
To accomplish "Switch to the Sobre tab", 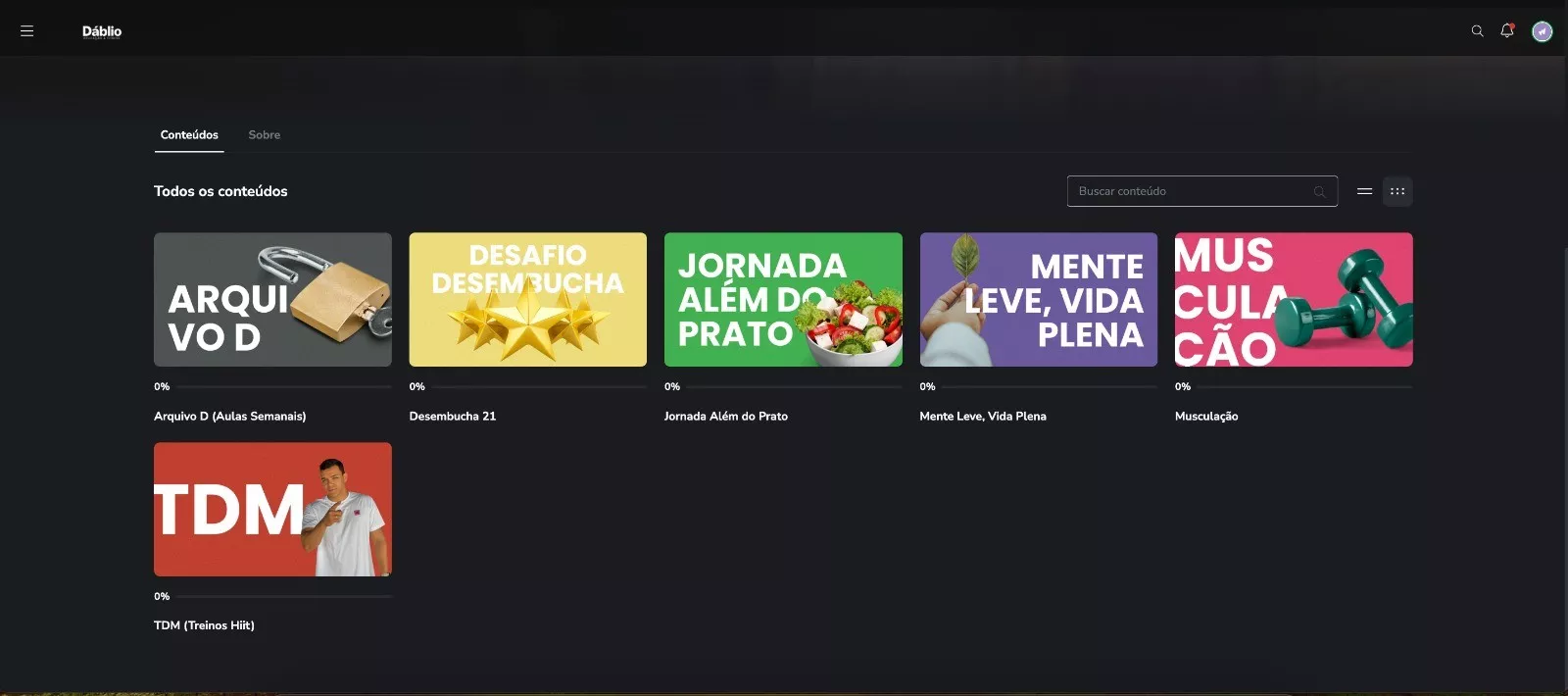I will click(x=264, y=135).
